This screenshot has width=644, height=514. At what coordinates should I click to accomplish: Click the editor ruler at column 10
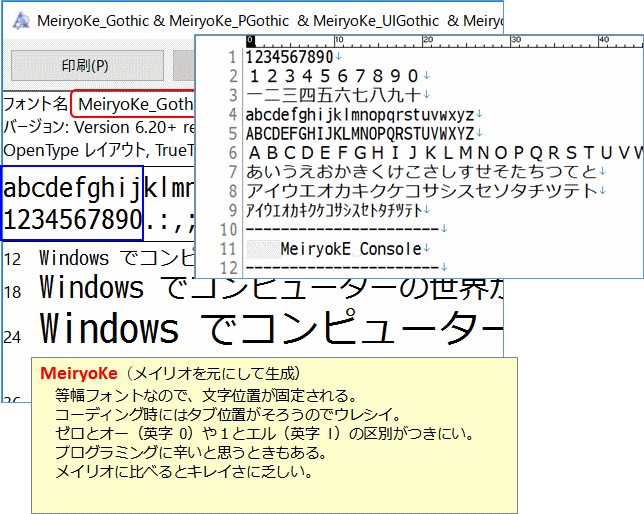pos(339,40)
